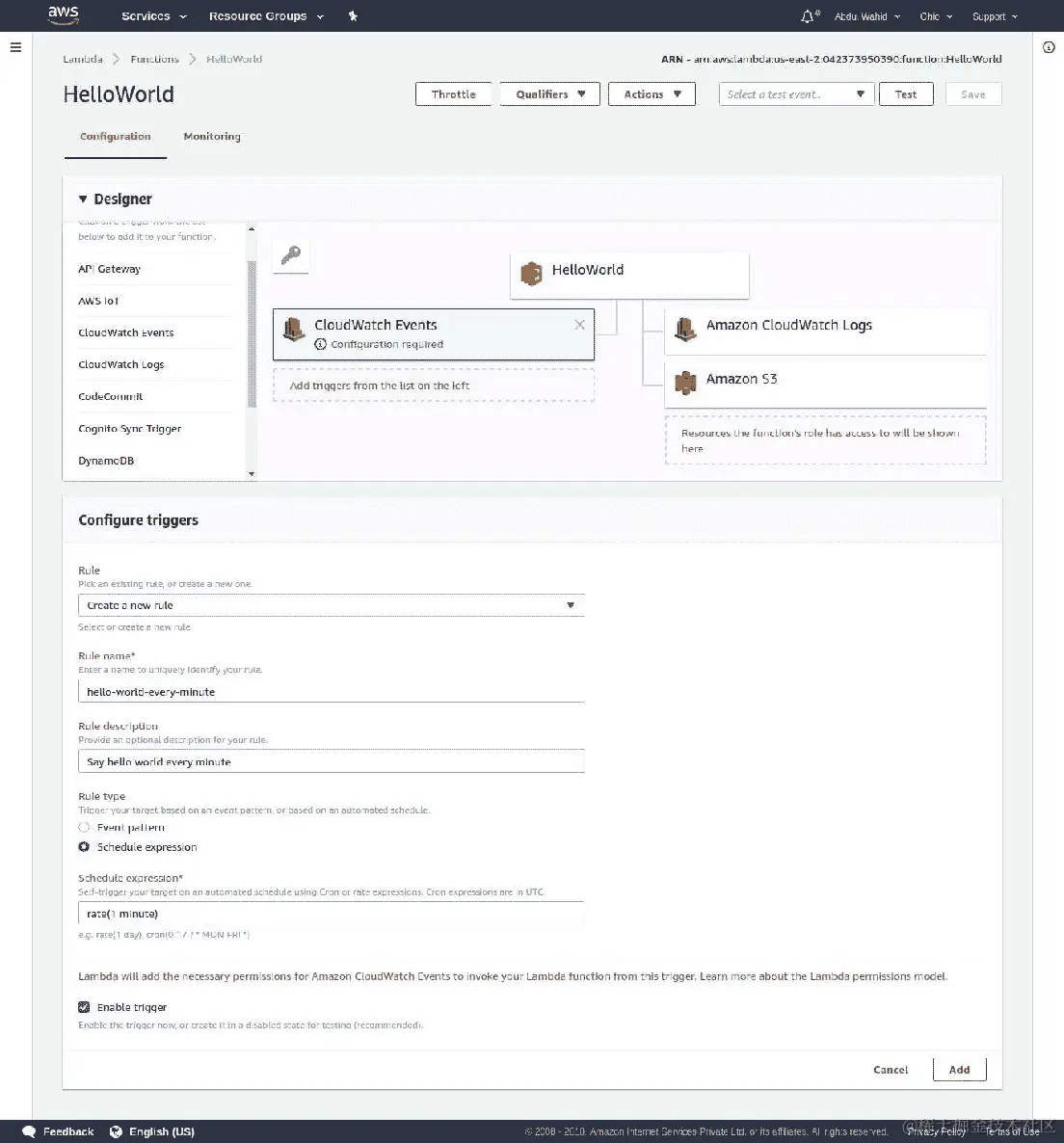Open the Select a test event dropdown
This screenshot has height=1143, width=1064.
coord(796,94)
